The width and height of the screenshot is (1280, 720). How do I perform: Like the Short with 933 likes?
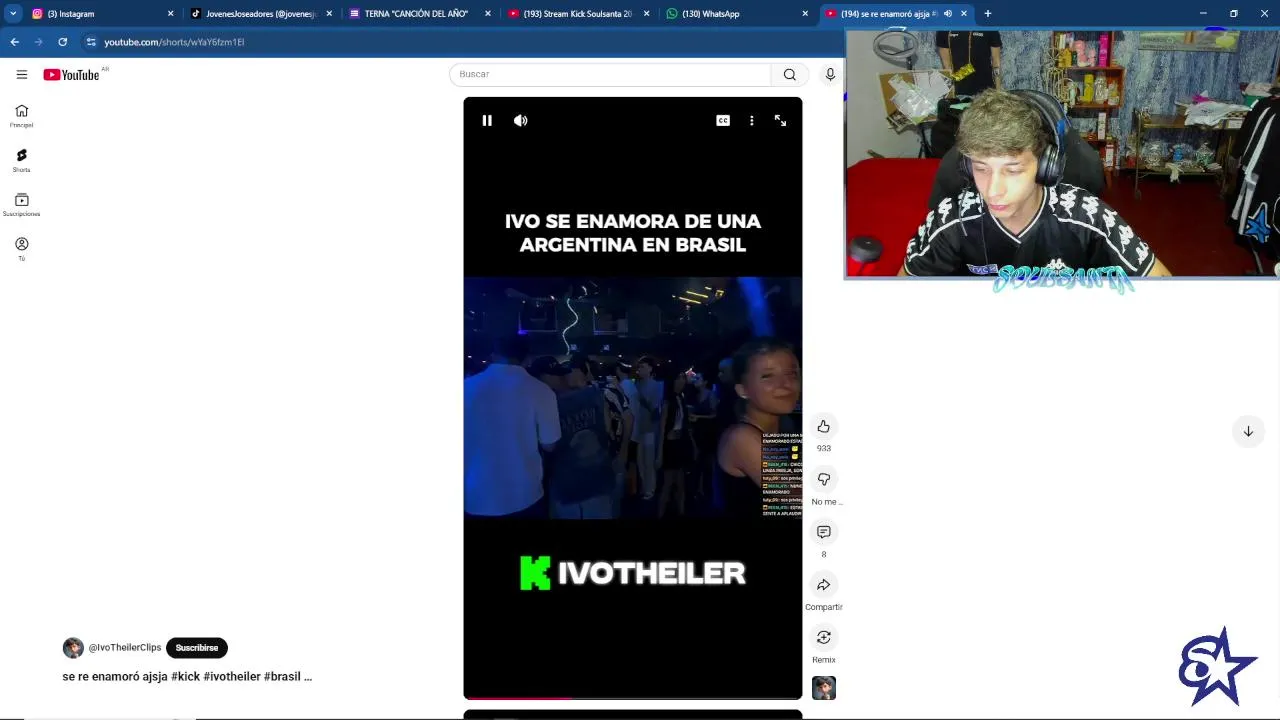[x=824, y=427]
